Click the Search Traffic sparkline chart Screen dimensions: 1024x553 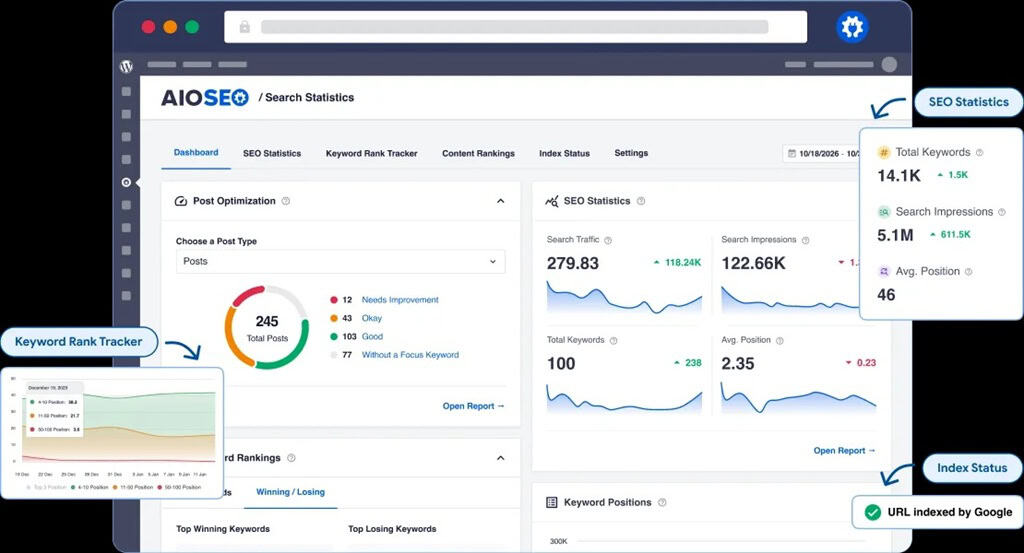[624, 296]
